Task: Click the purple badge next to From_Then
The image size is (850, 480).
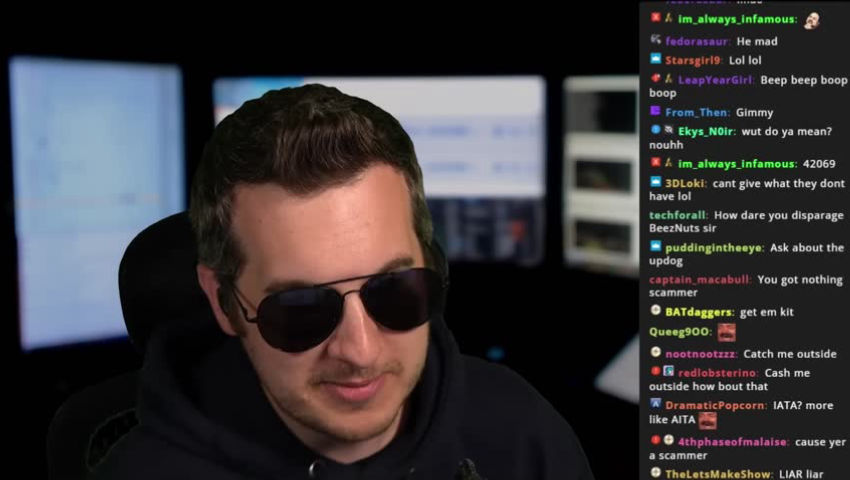Action: [x=655, y=111]
